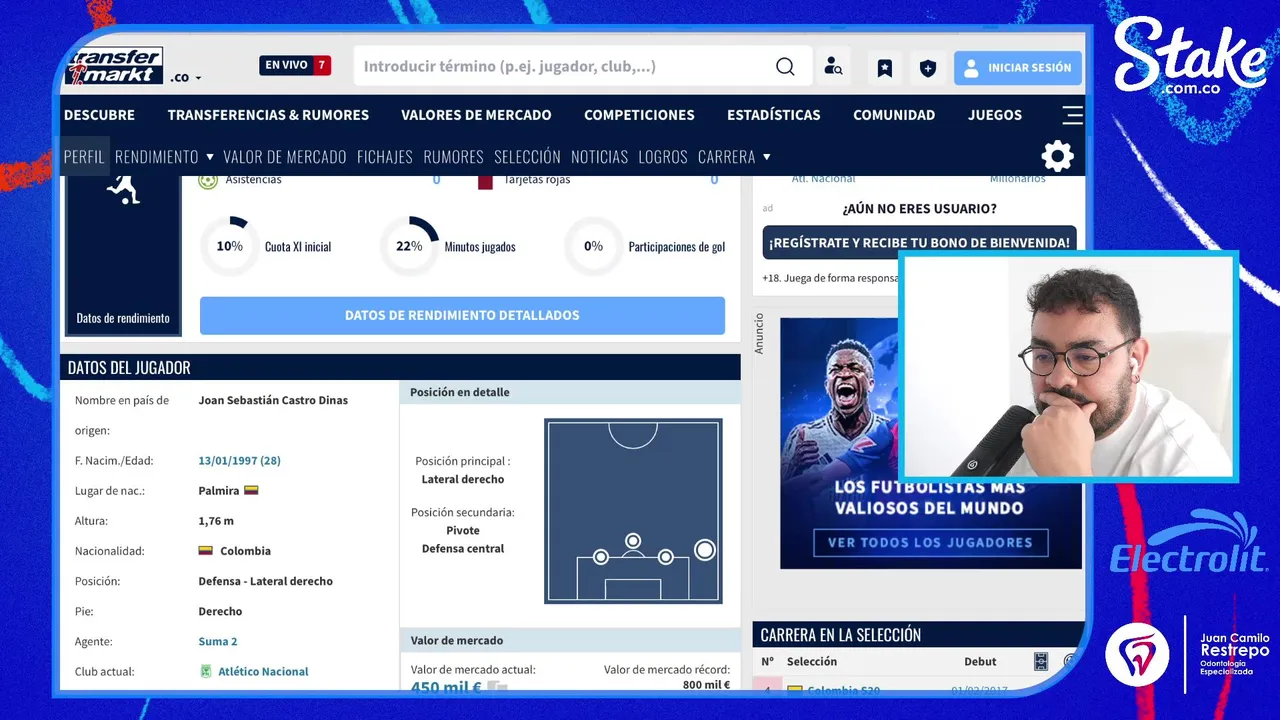The image size is (1280, 720).
Task: Open the EN VIVO live matches button
Action: (295, 65)
